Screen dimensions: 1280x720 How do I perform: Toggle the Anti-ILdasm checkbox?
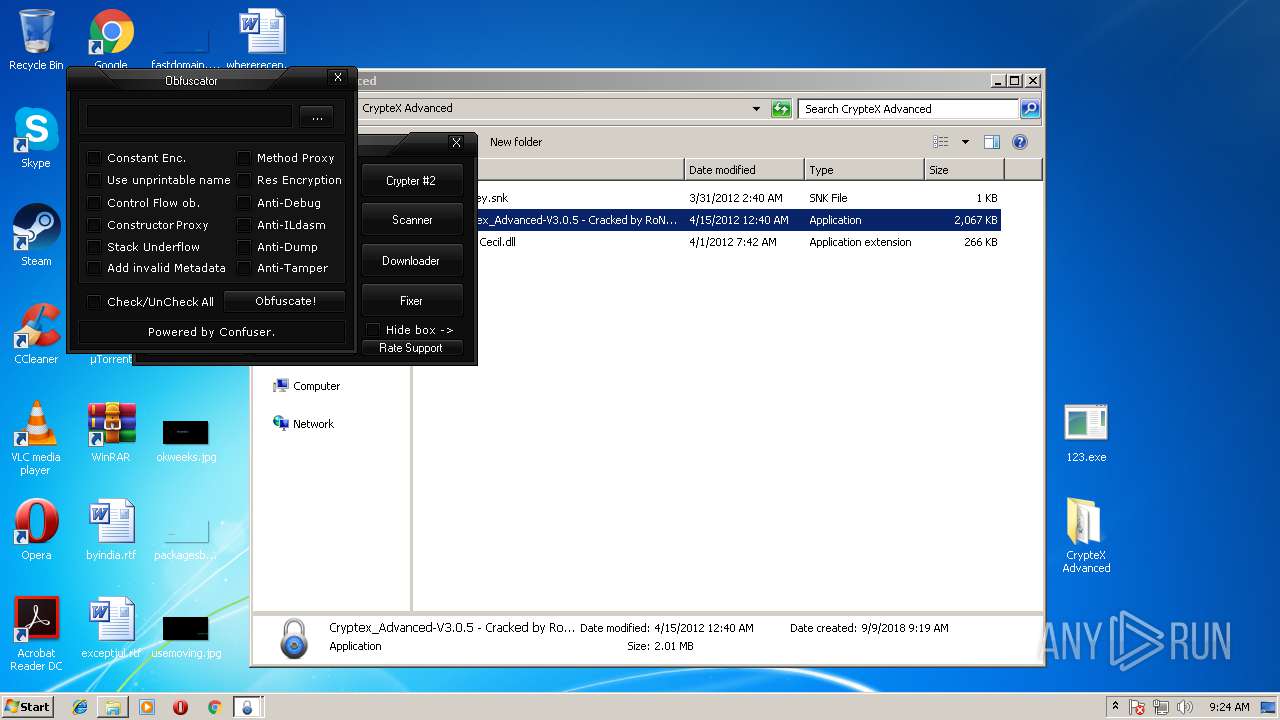pos(244,225)
